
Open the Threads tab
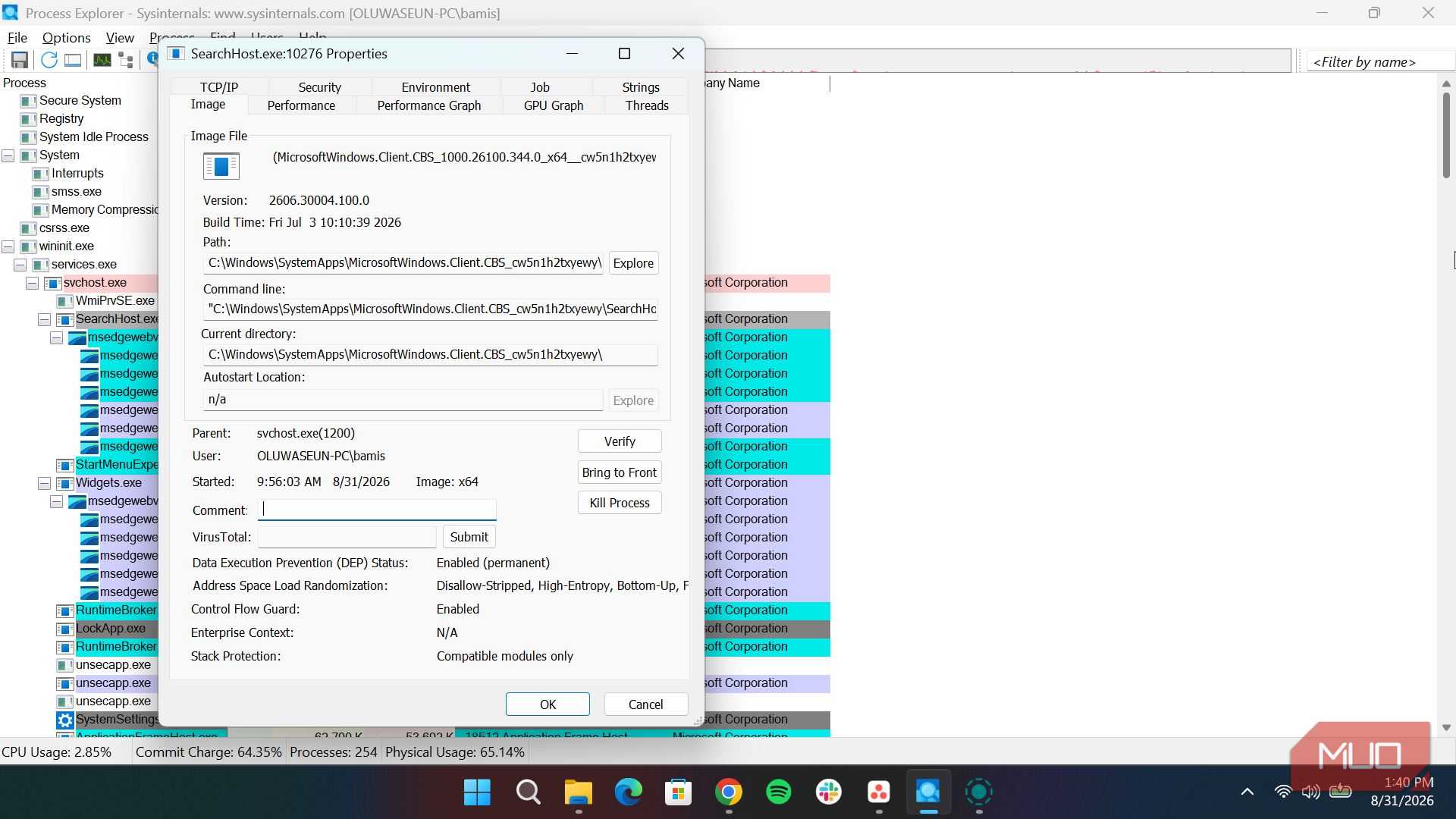[647, 105]
